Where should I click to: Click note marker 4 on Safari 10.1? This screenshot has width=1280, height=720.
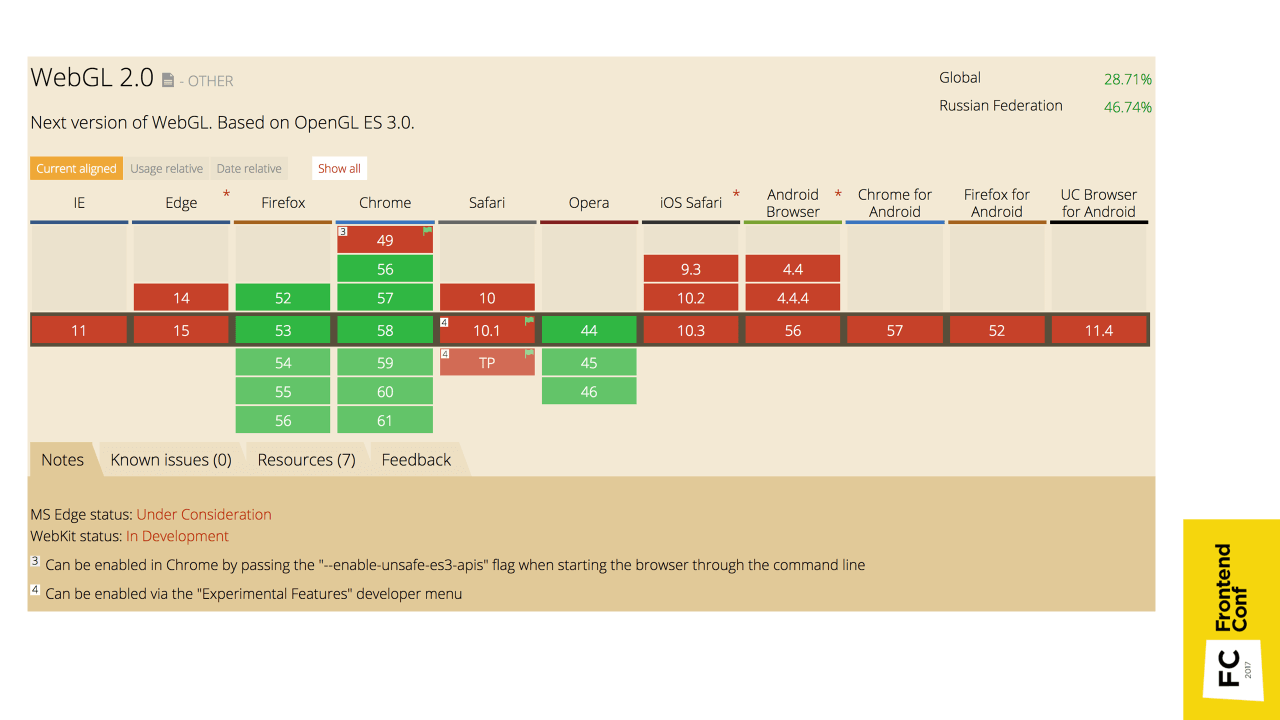(x=444, y=323)
